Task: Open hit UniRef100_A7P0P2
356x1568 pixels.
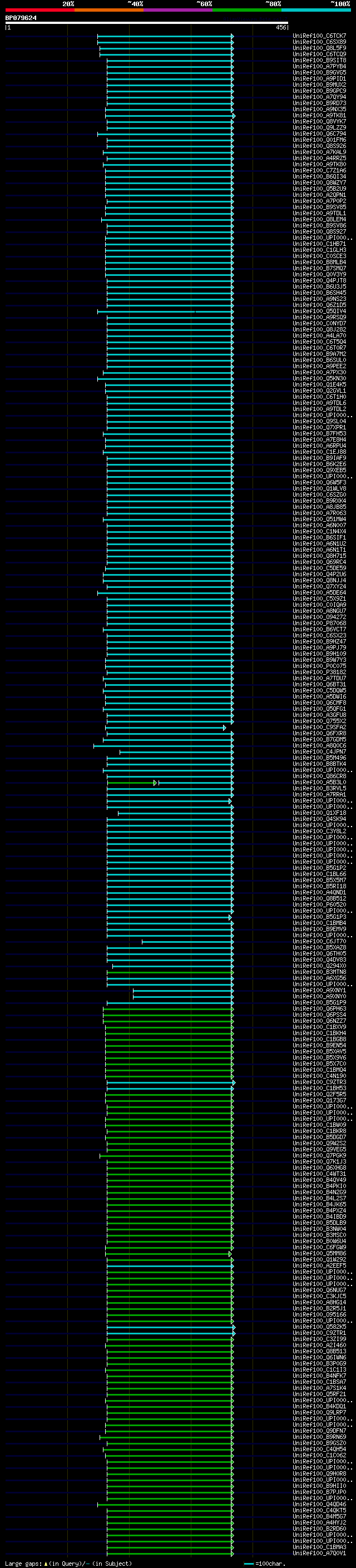Action: click(319, 201)
